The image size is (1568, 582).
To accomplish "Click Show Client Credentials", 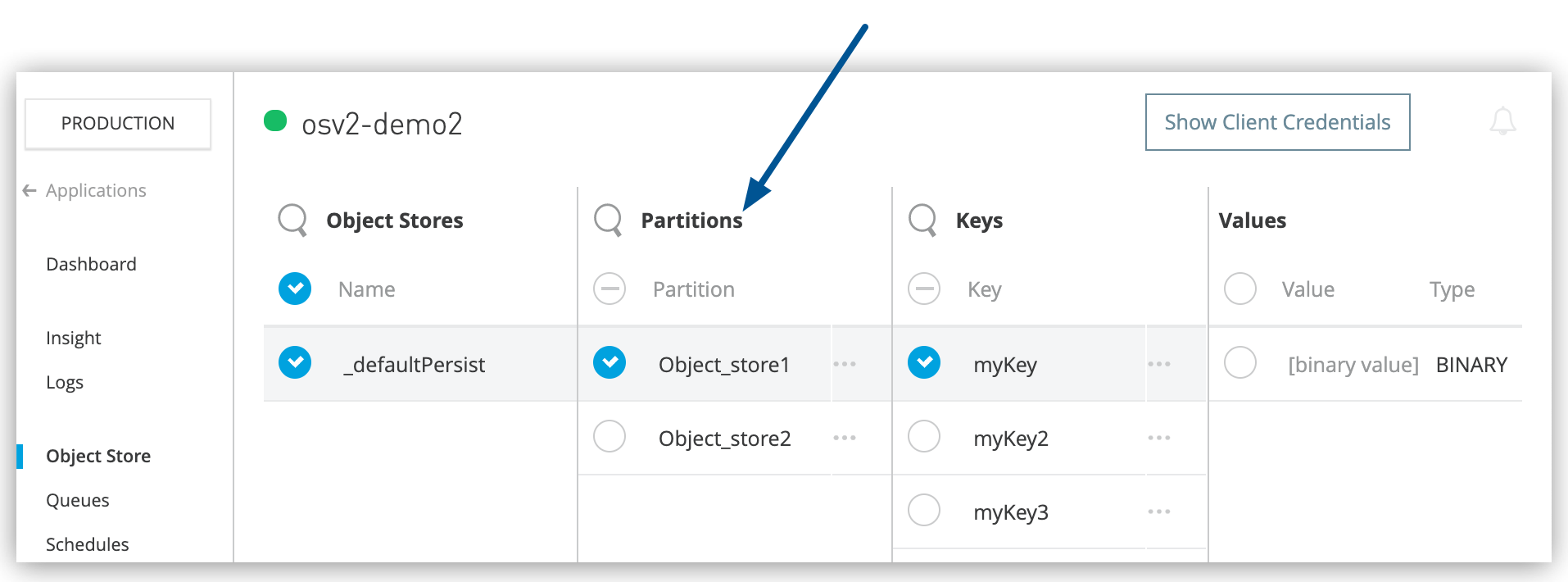I will coord(1276,121).
